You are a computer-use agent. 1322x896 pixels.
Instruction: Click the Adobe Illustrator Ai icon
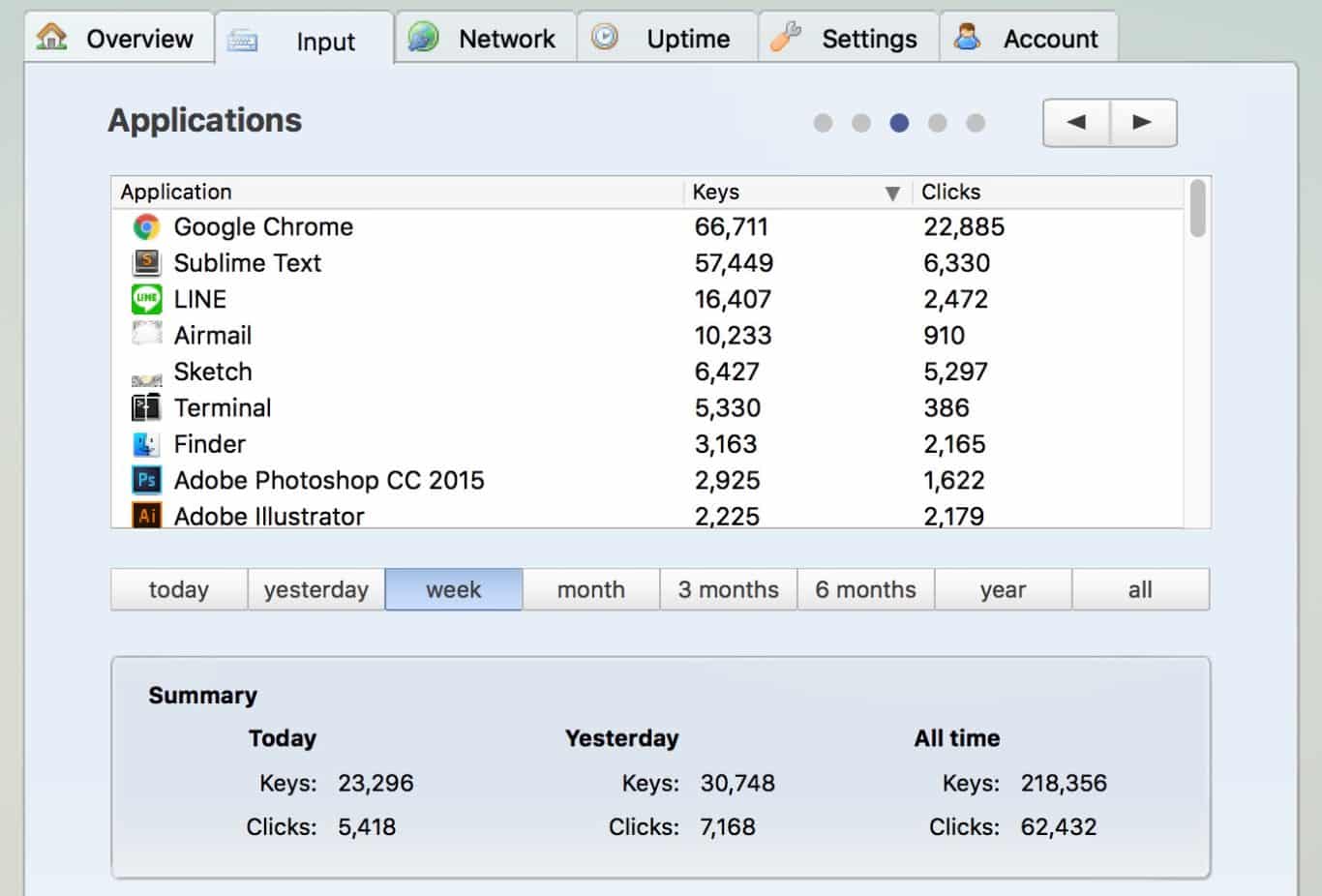pyautogui.click(x=146, y=515)
